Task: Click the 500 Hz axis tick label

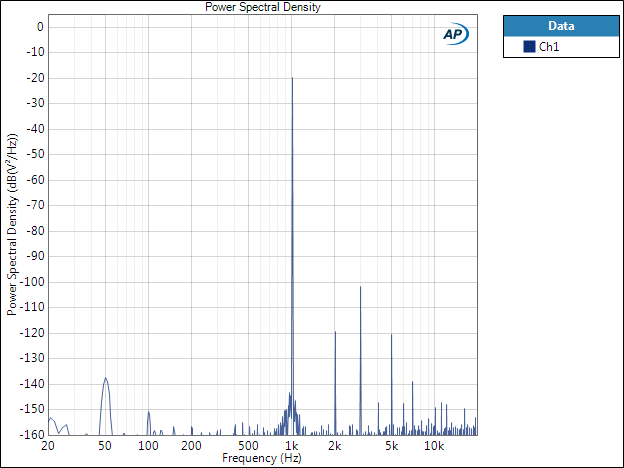Action: point(248,446)
